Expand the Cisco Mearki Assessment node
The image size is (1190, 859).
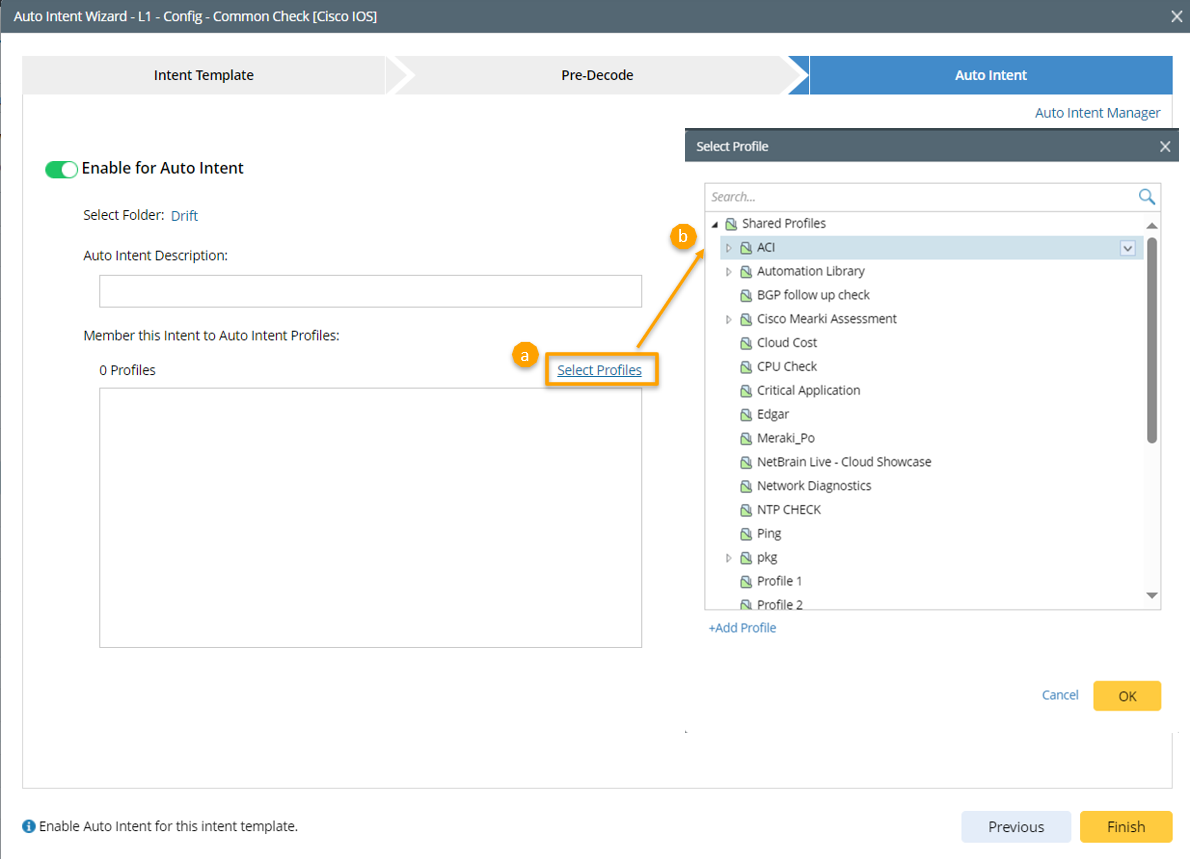(x=729, y=319)
